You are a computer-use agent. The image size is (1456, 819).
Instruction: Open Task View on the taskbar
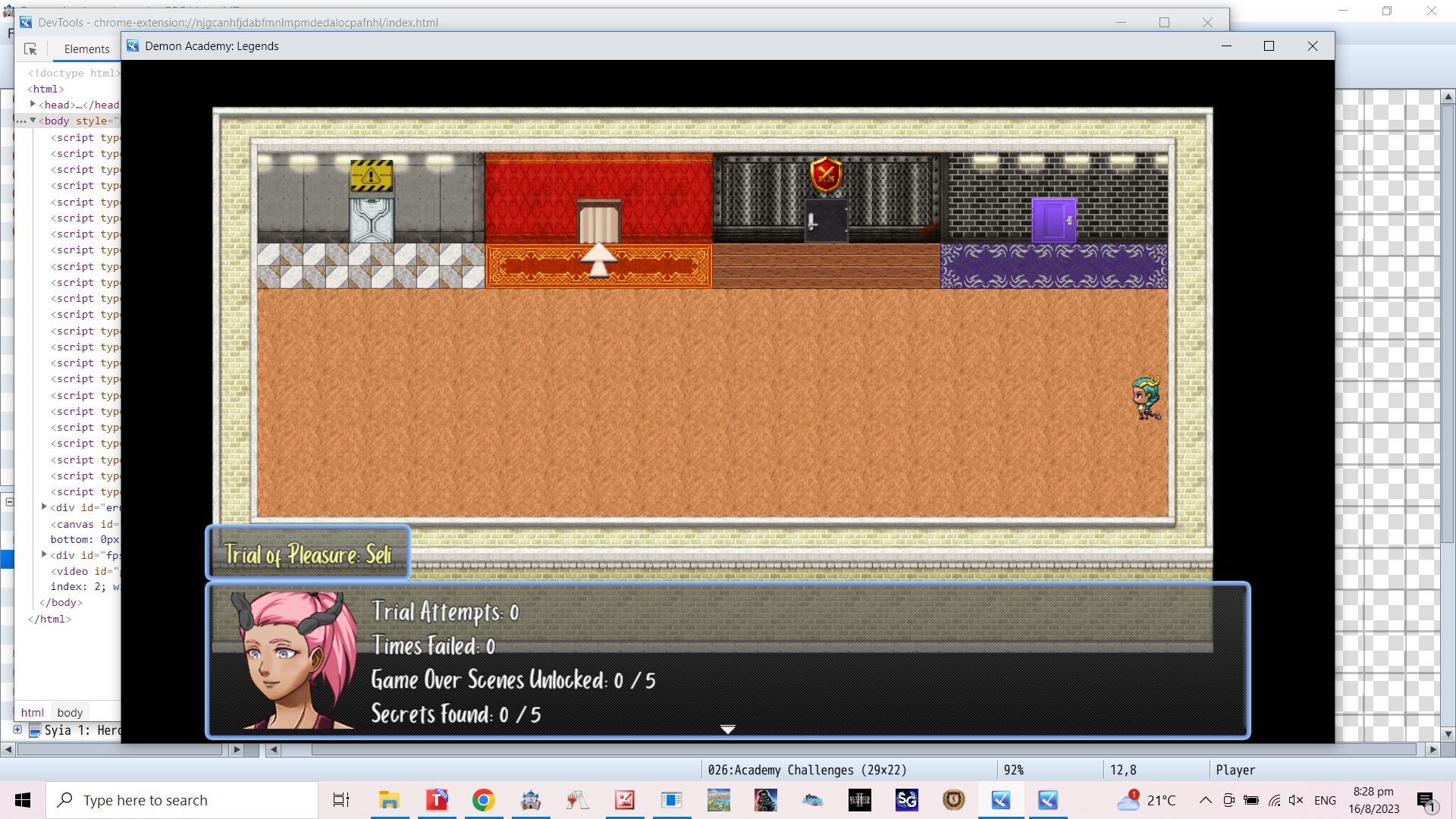[x=341, y=800]
